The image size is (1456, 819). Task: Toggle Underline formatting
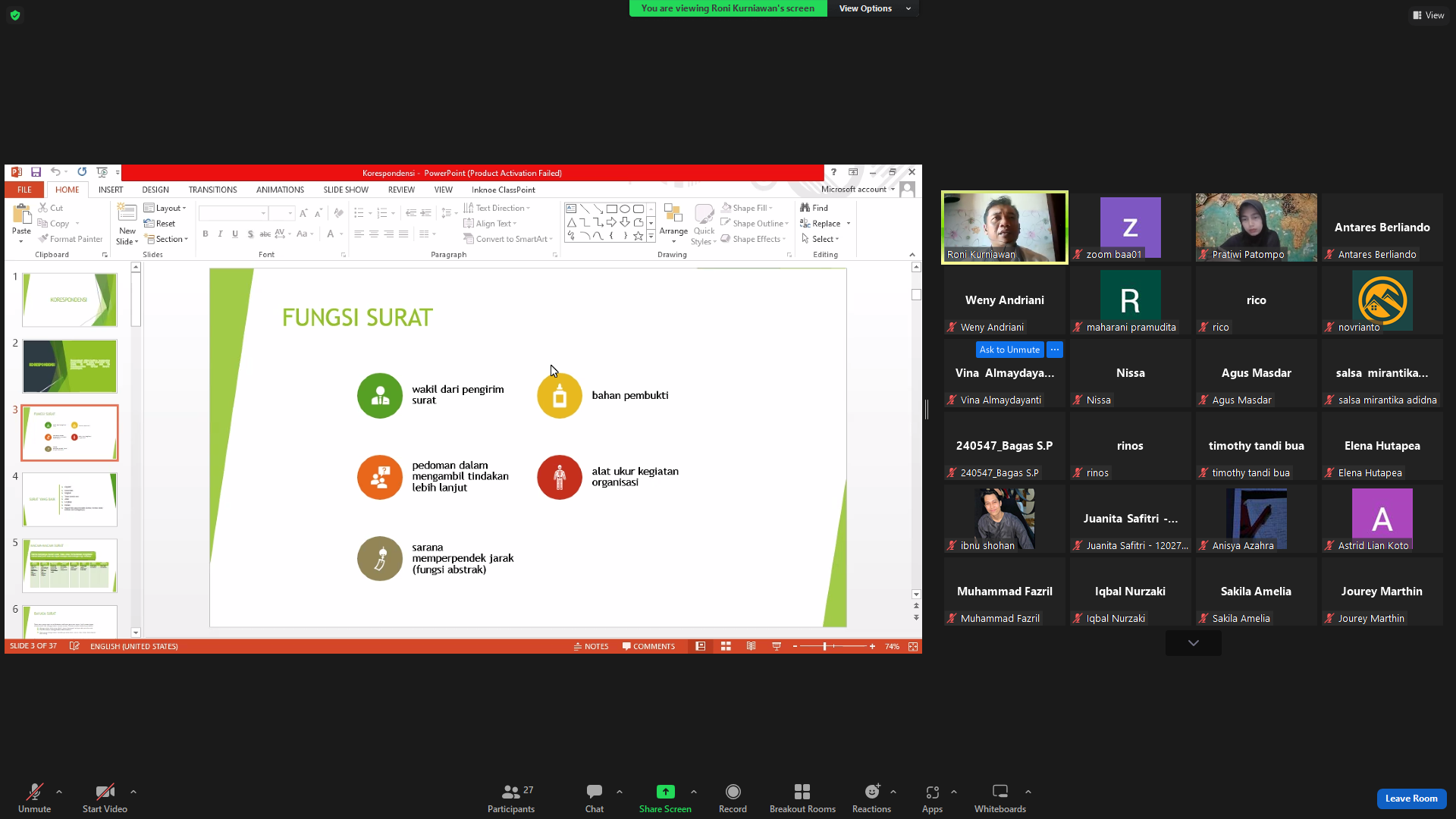[x=235, y=234]
